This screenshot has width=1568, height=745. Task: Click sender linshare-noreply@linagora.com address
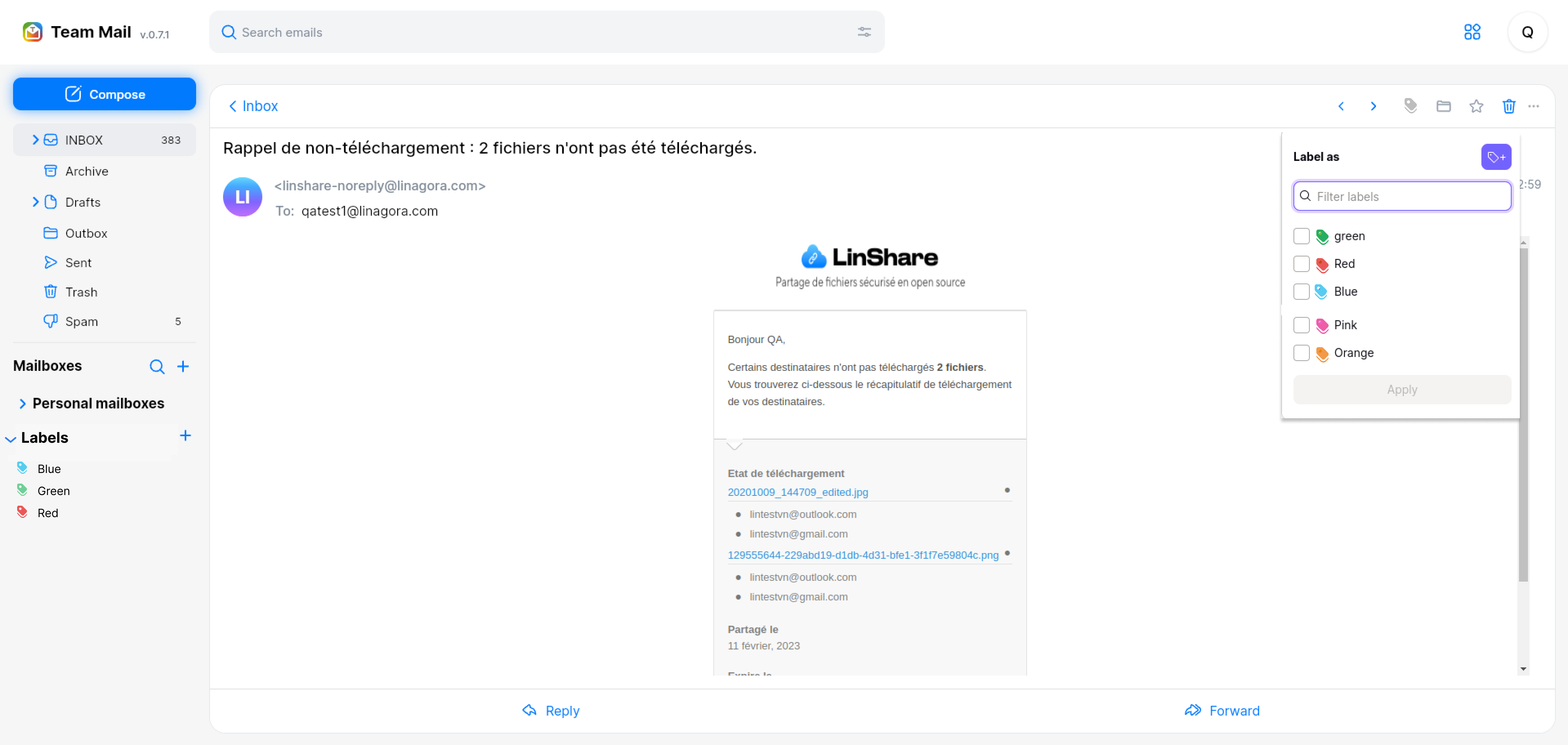(x=380, y=186)
